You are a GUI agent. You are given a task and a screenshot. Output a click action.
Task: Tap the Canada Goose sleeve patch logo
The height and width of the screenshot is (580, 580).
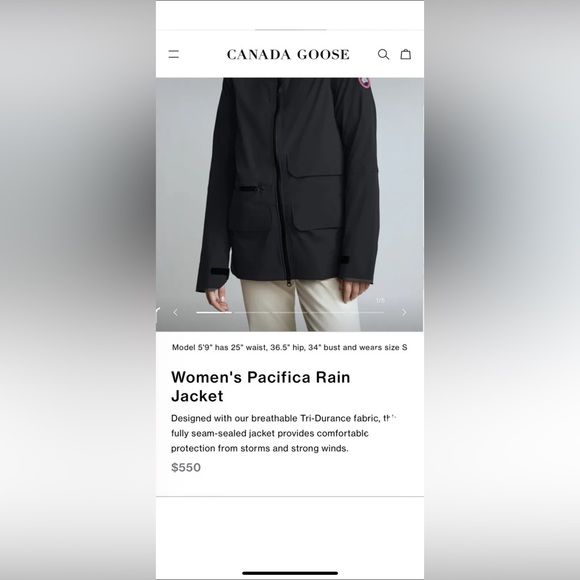coord(364,83)
